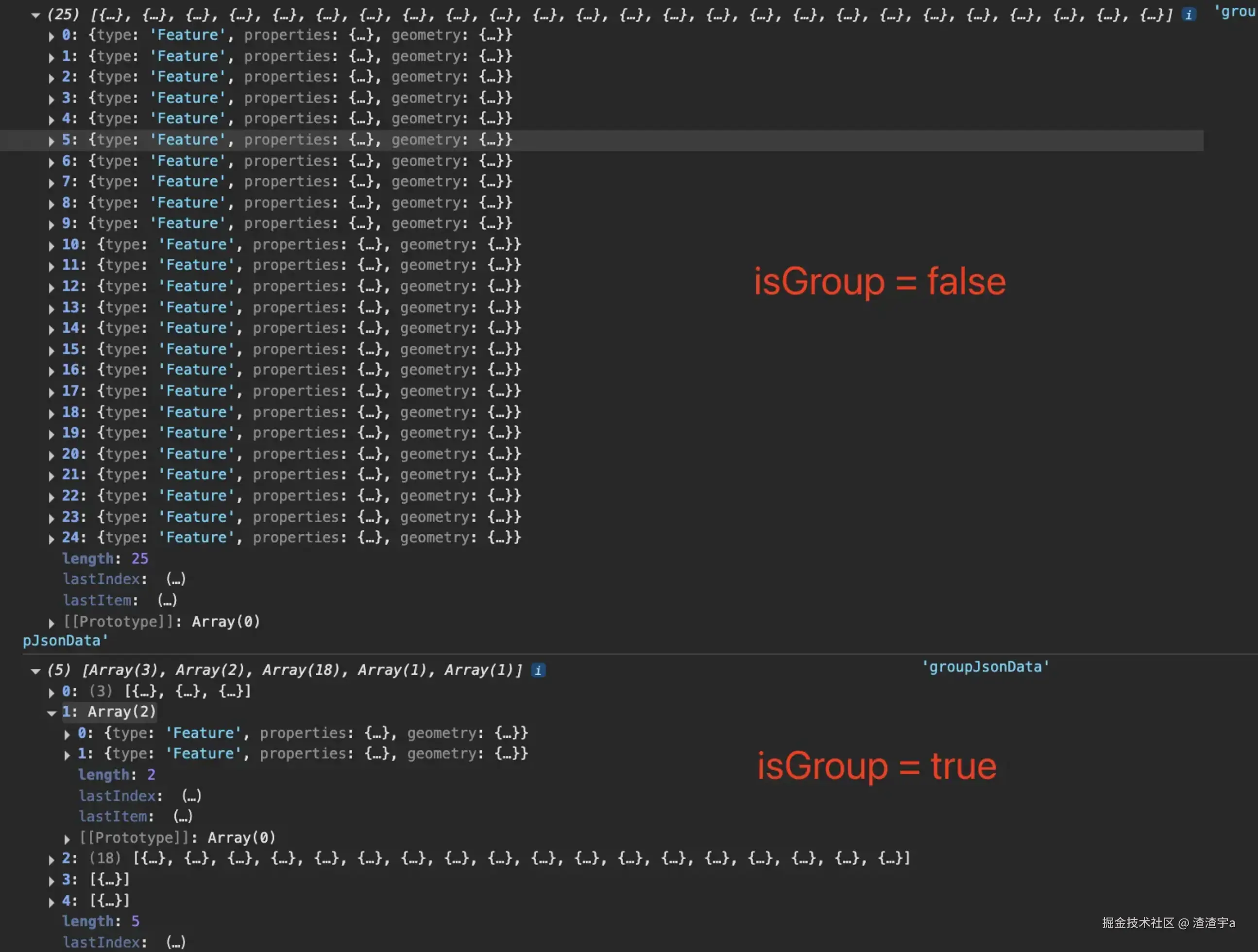
Task: Expand highlighted feature item 5
Action: (x=52, y=141)
